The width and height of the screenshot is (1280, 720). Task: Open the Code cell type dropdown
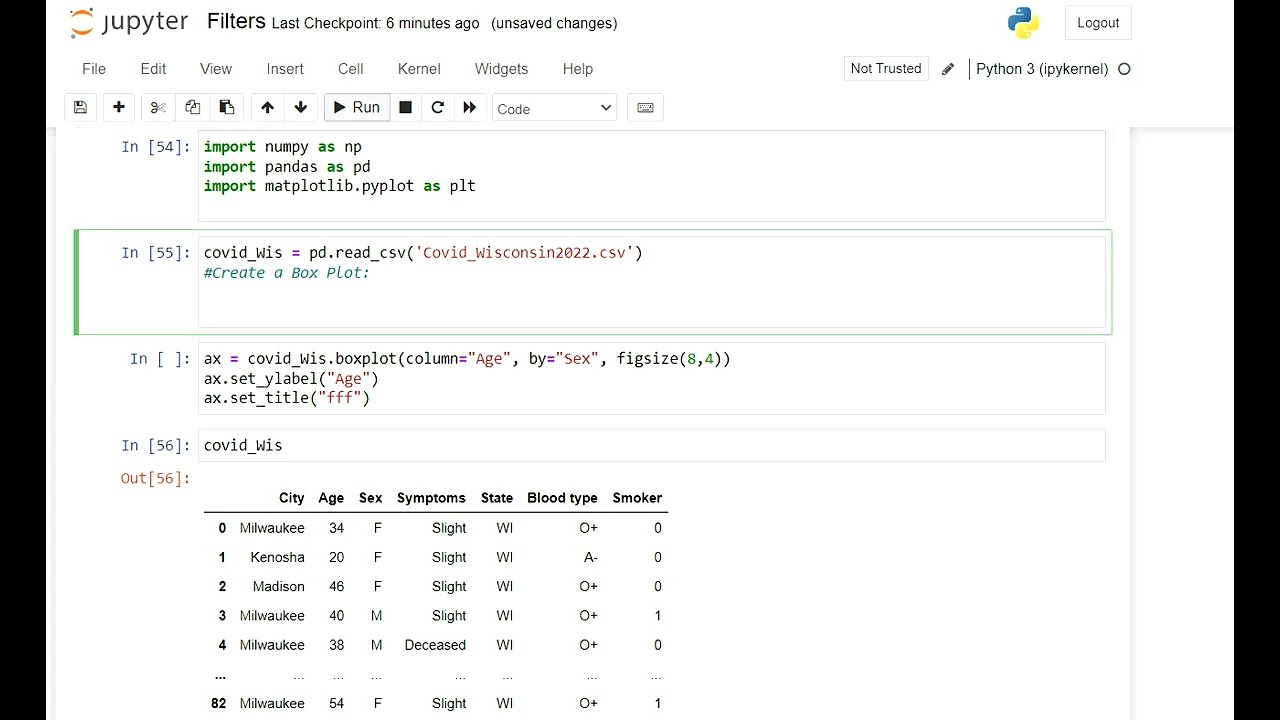coord(554,108)
